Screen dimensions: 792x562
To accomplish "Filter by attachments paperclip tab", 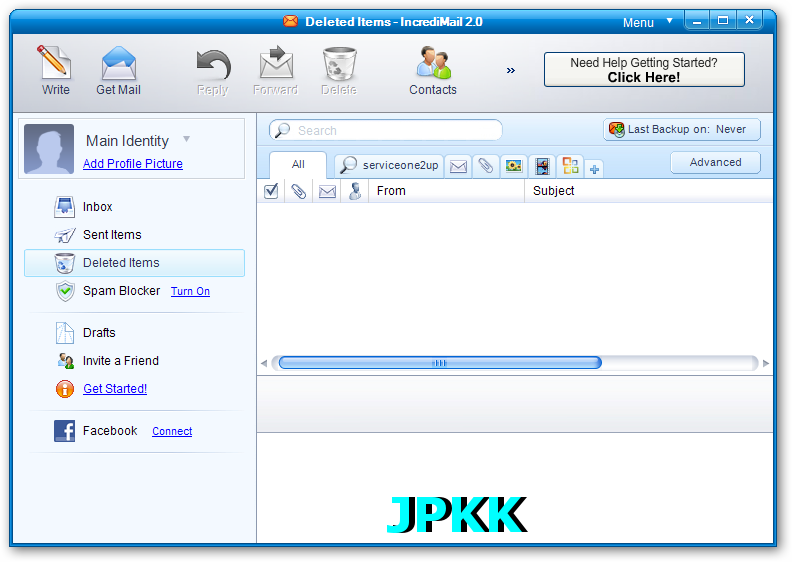I will pos(486,166).
